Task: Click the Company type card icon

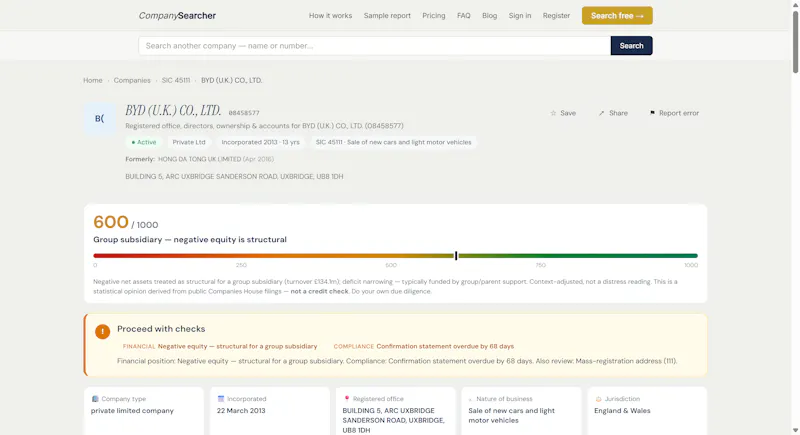Action: 95,399
